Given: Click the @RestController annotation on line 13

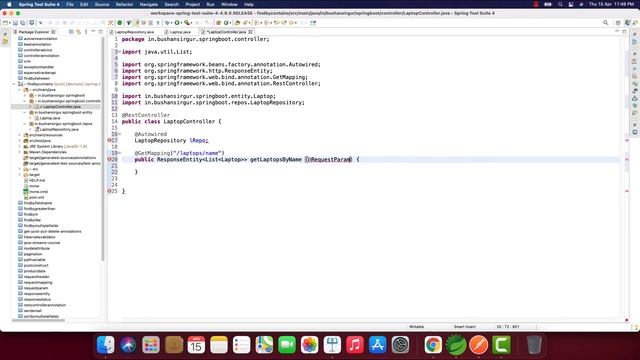Looking at the screenshot, I should pyautogui.click(x=146, y=115).
